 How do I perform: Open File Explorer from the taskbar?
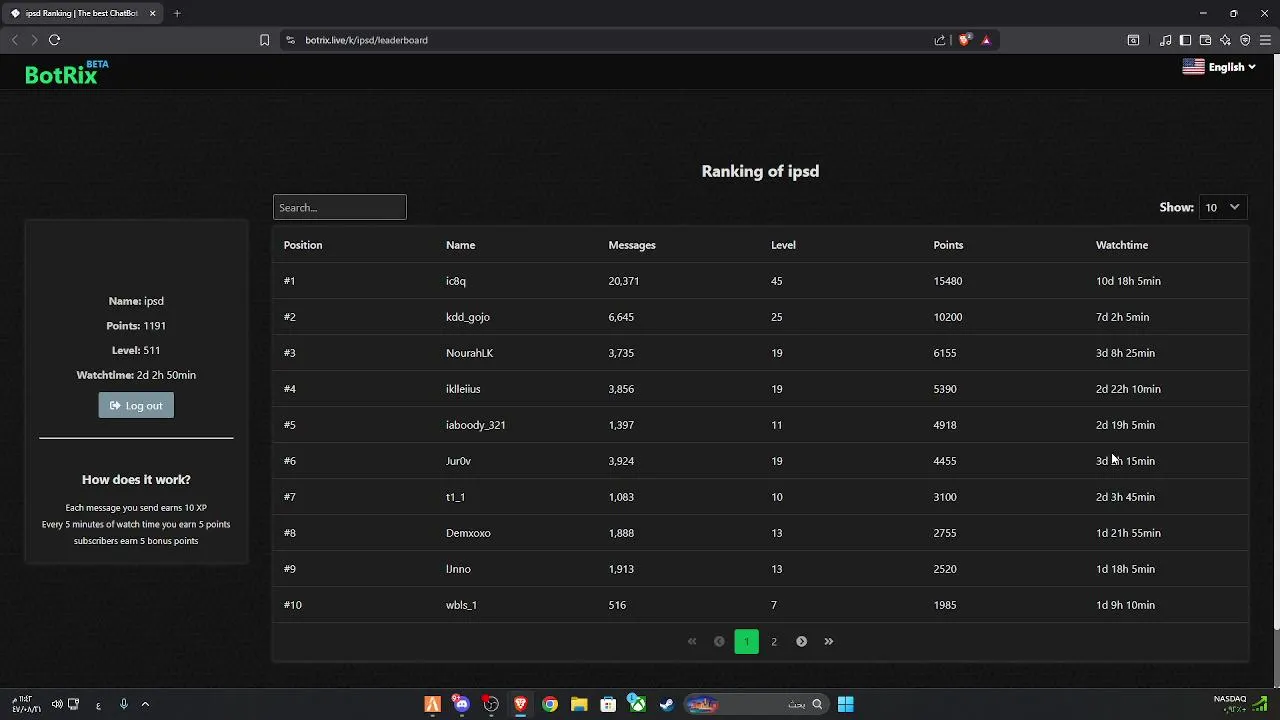(x=579, y=704)
